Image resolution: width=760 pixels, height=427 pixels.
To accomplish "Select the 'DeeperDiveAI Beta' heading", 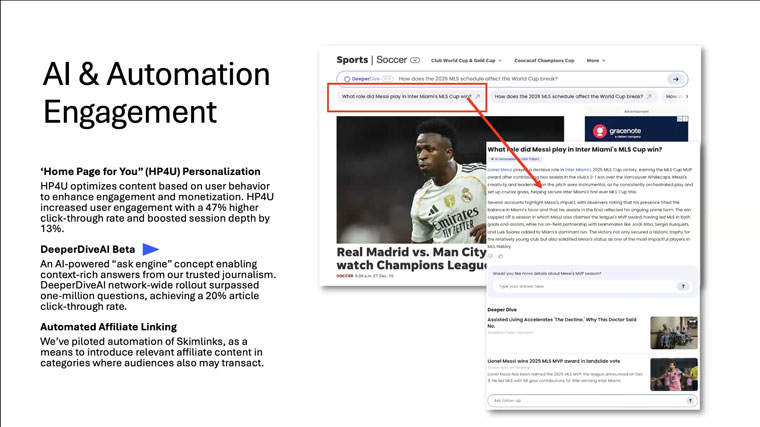I will 88,250.
